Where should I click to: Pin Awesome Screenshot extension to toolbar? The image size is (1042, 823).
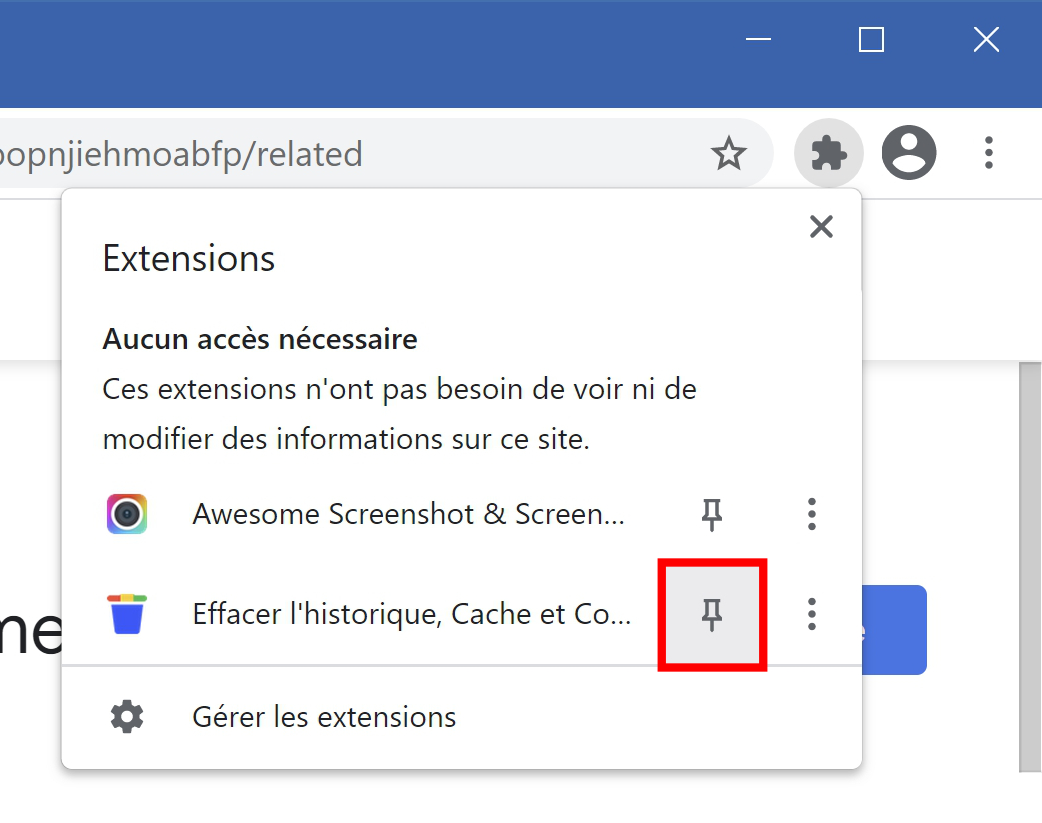pyautogui.click(x=712, y=514)
